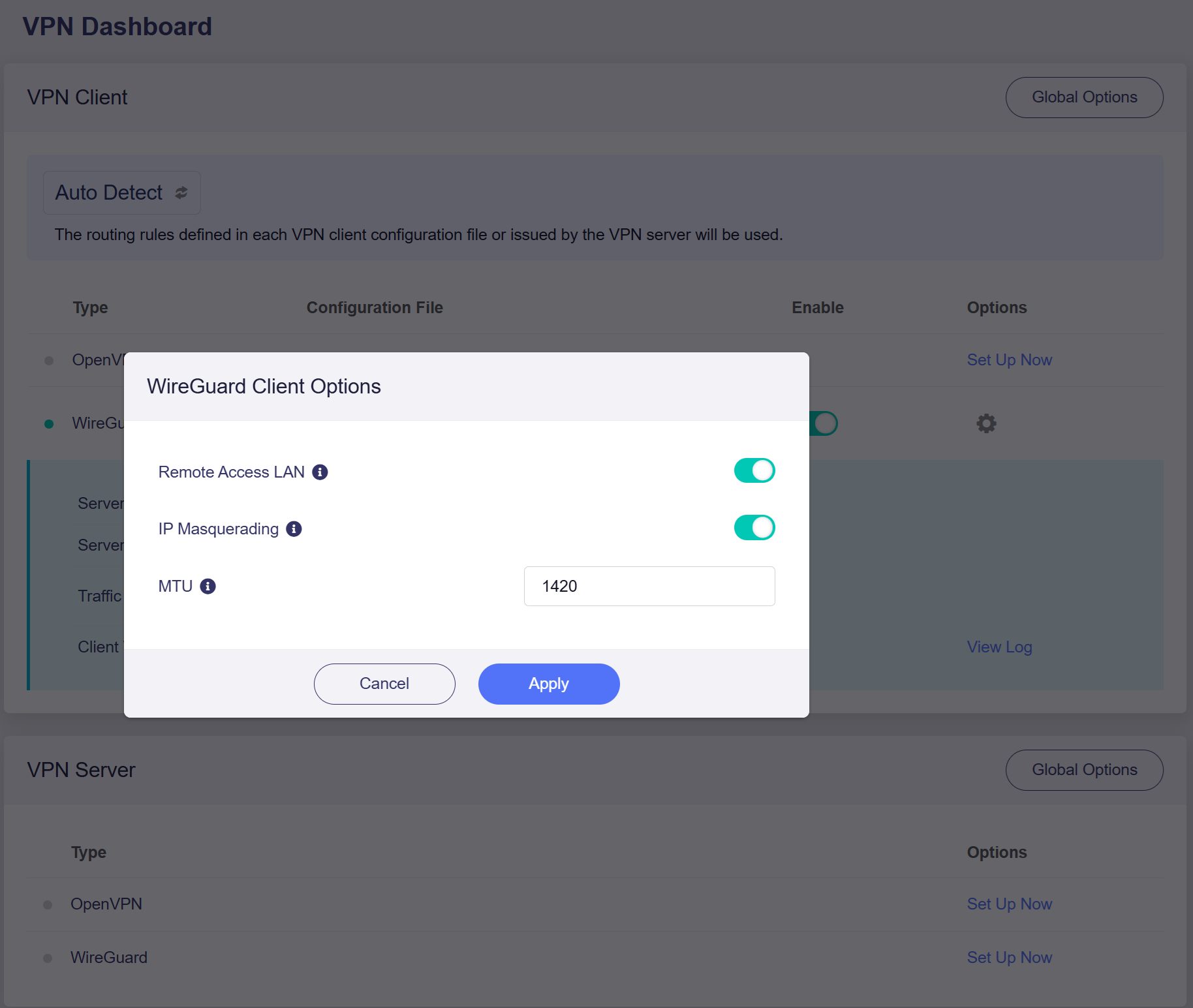
Task: Cancel the WireGuard Client Options dialog
Action: coord(384,684)
